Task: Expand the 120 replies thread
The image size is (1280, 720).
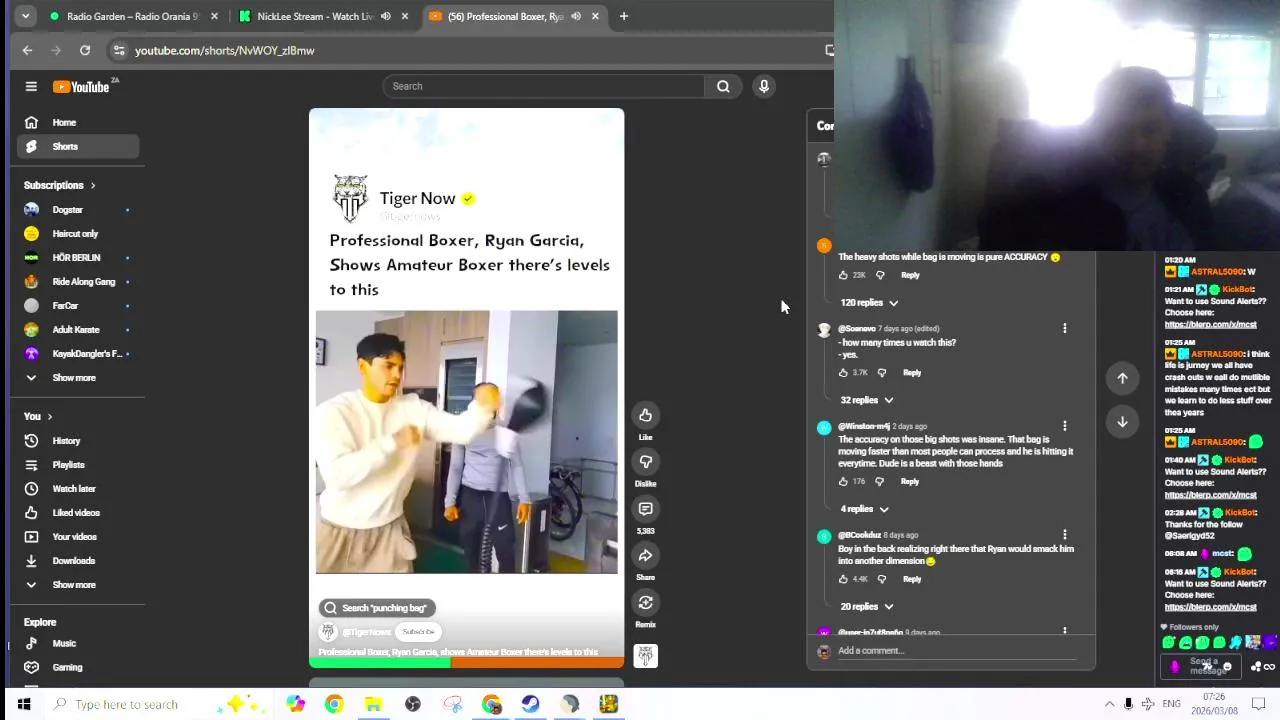Action: tap(869, 303)
